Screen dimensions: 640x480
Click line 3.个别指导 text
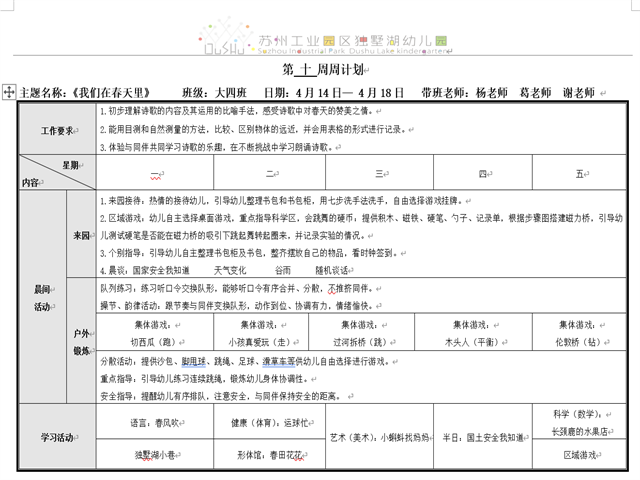pos(250,253)
